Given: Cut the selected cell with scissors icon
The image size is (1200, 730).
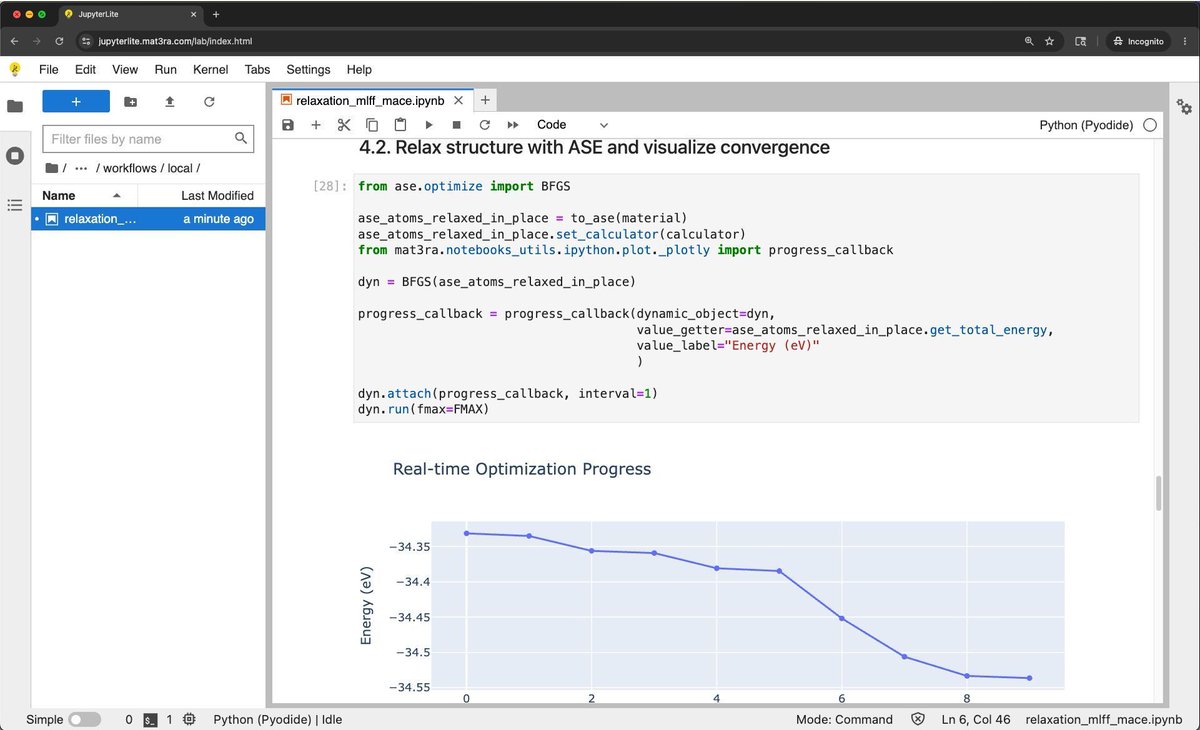Looking at the screenshot, I should coord(344,125).
